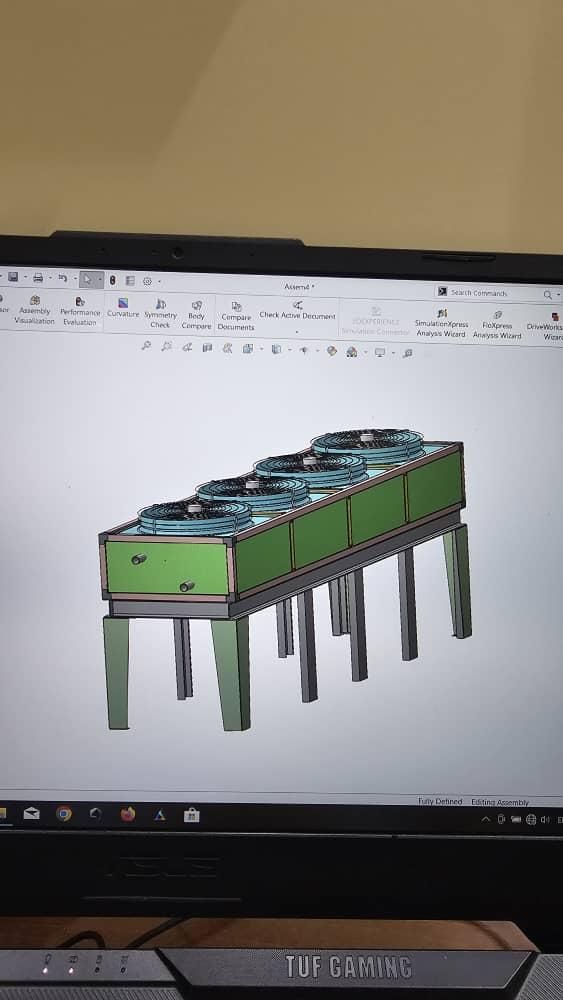Open Firefox from taskbar
The height and width of the screenshot is (1000, 563).
click(128, 814)
